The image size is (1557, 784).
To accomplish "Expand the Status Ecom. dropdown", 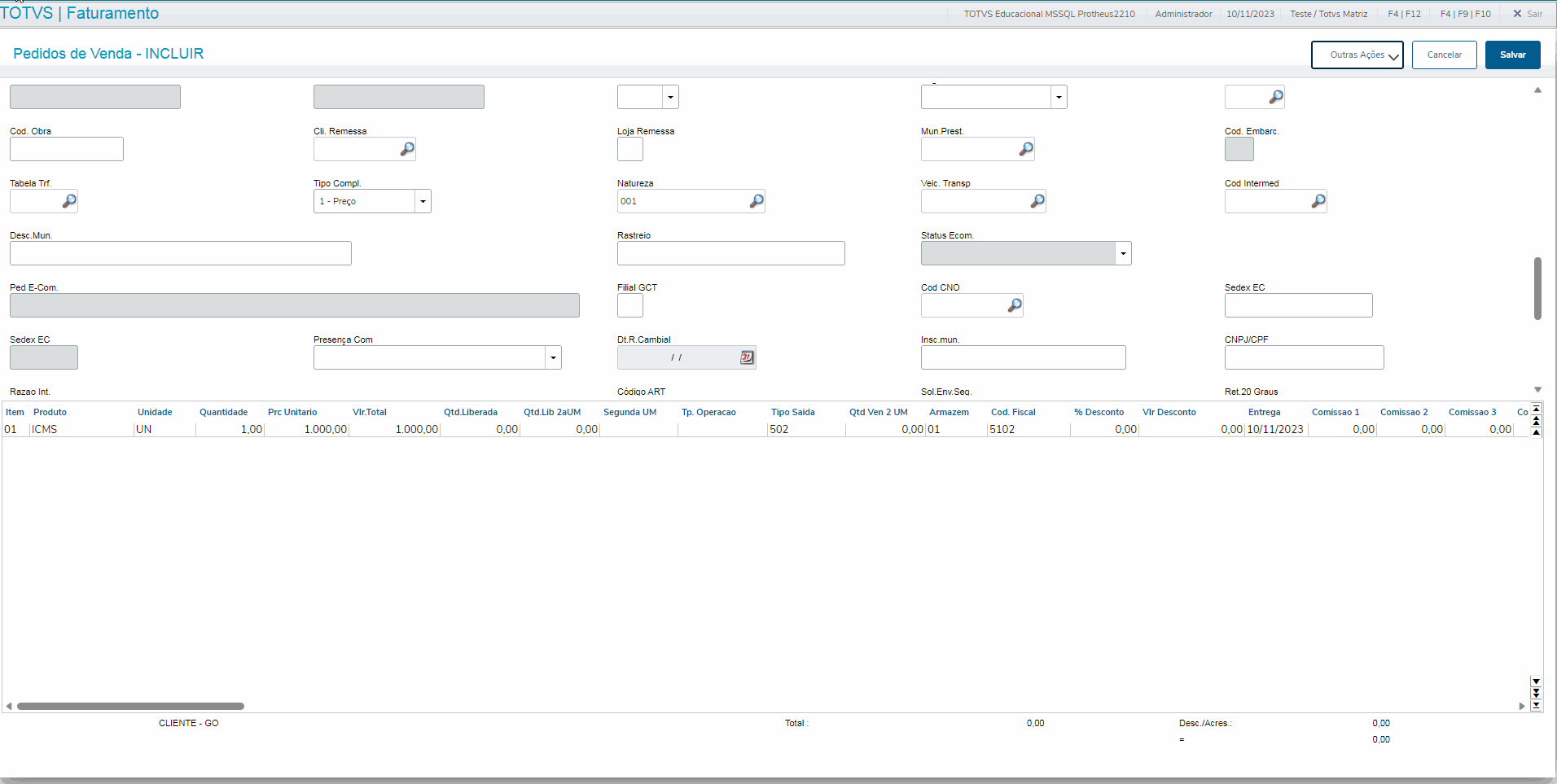I will click(1123, 253).
